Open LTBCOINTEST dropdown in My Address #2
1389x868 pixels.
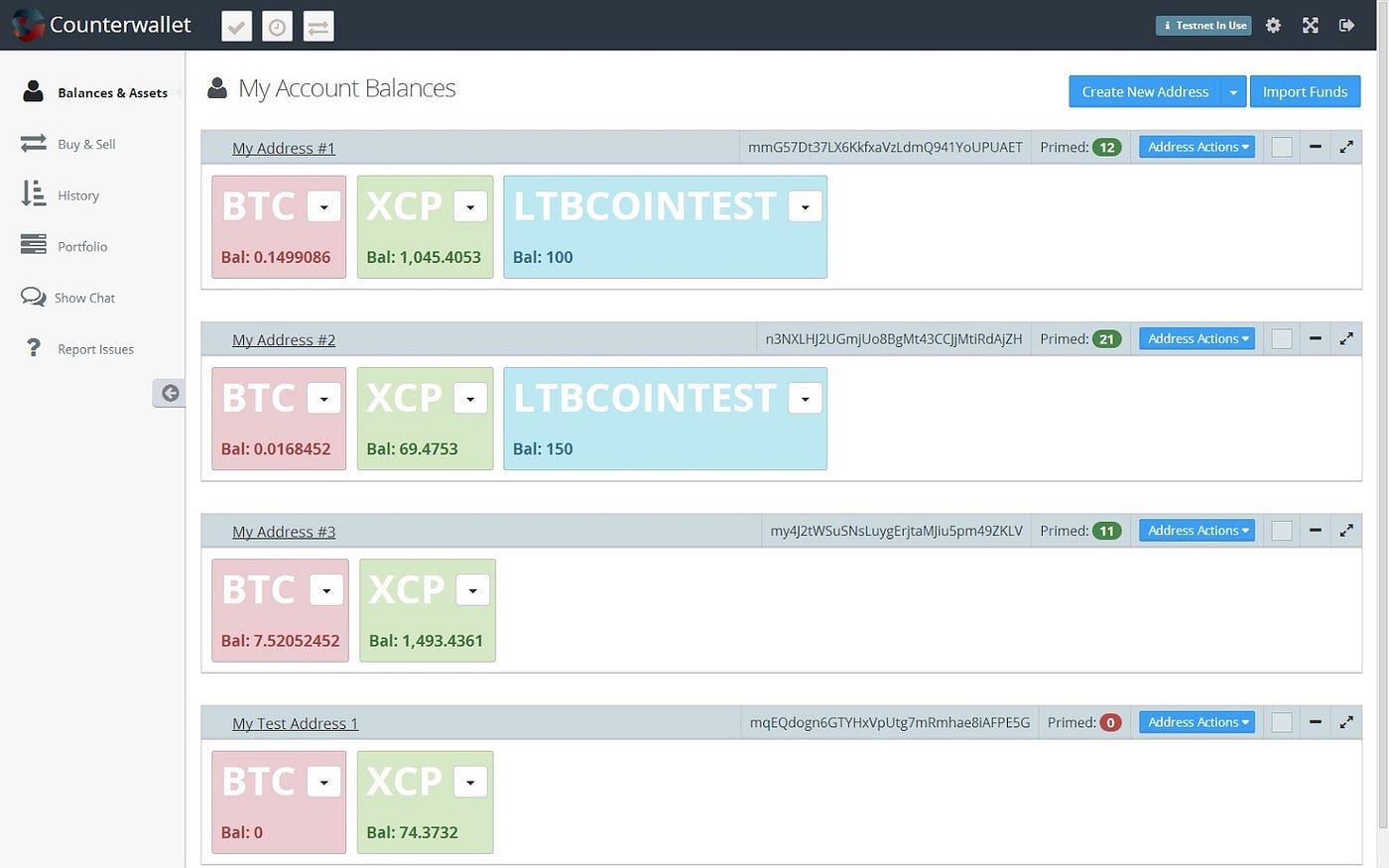click(x=805, y=398)
